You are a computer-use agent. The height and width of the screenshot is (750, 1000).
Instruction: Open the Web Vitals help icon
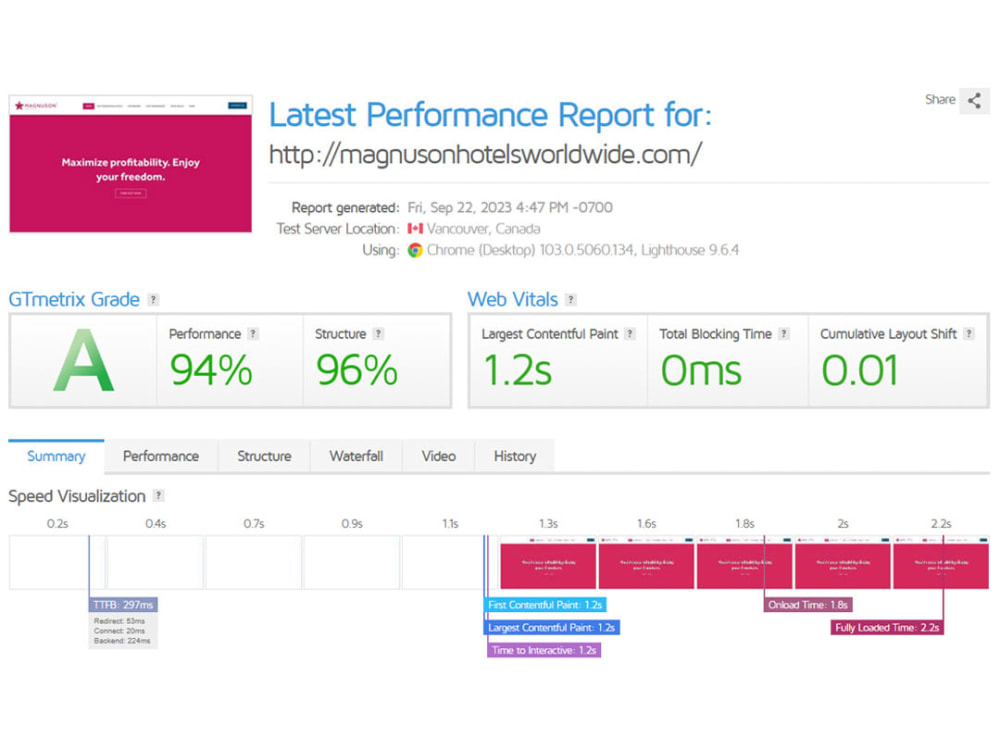pyautogui.click(x=570, y=299)
